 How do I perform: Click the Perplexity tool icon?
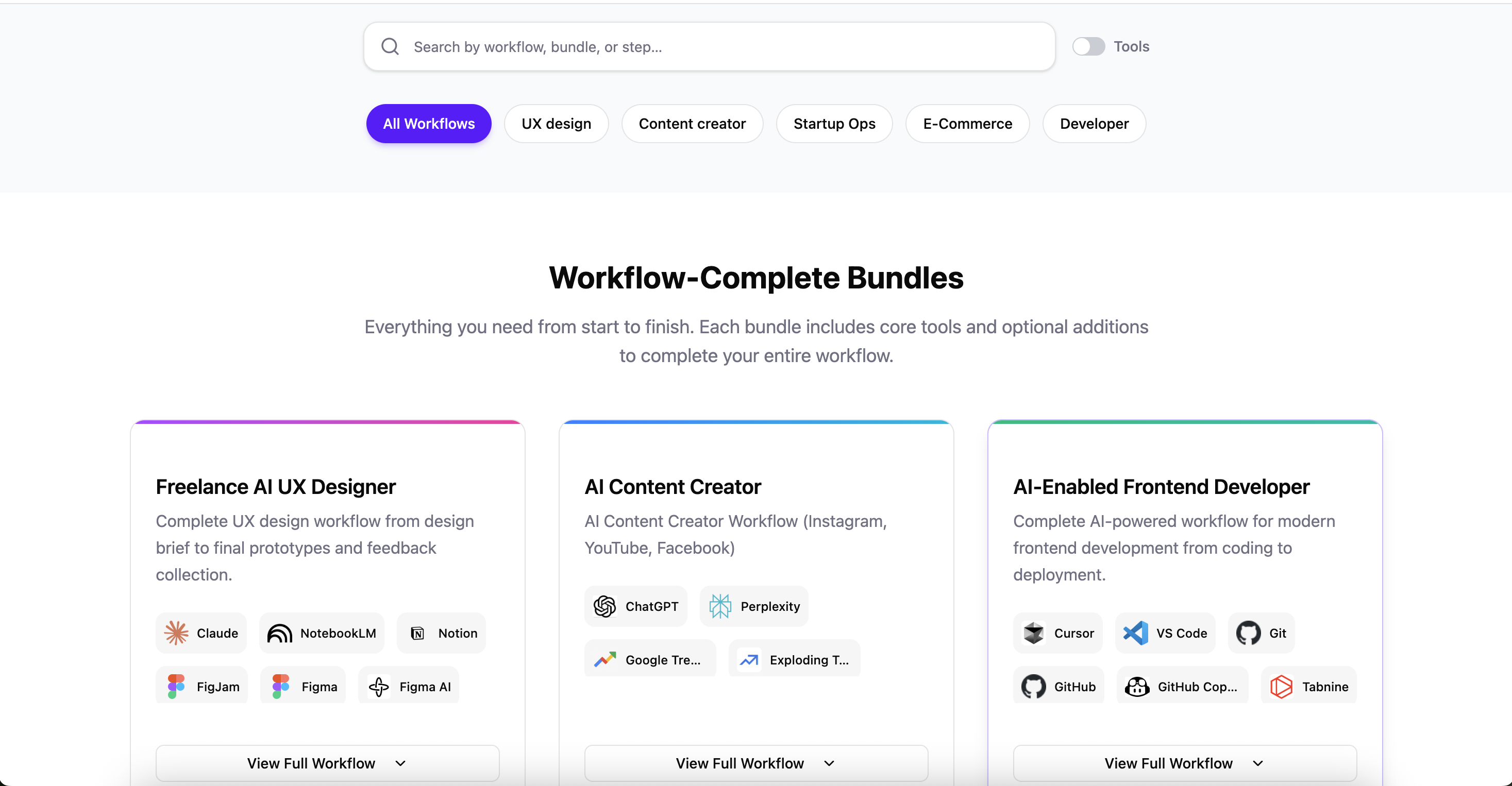point(719,606)
